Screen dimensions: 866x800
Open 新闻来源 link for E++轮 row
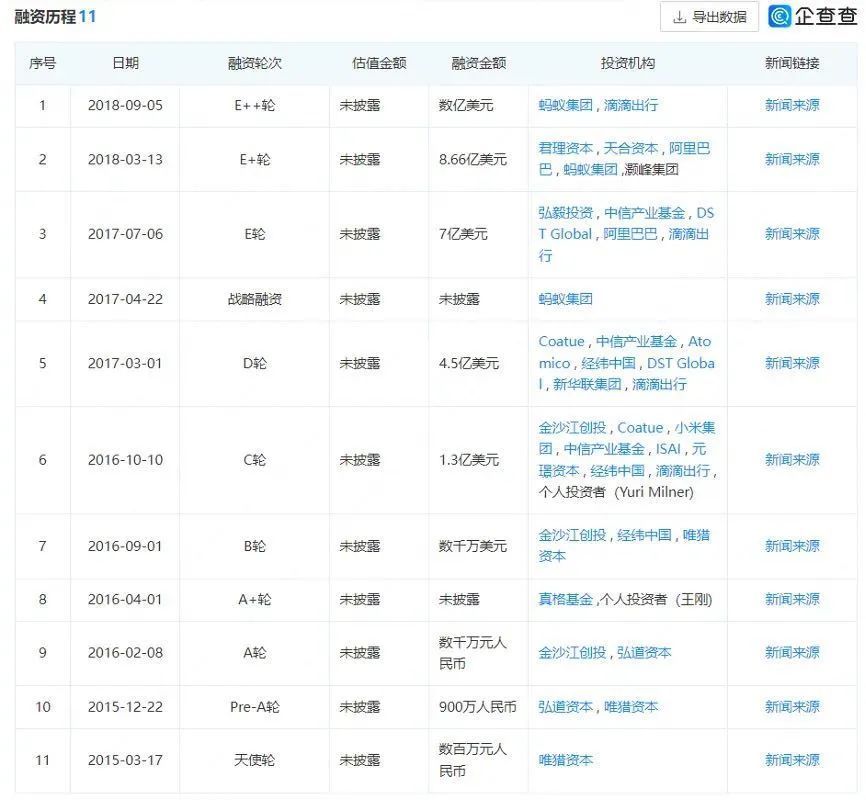tap(791, 105)
